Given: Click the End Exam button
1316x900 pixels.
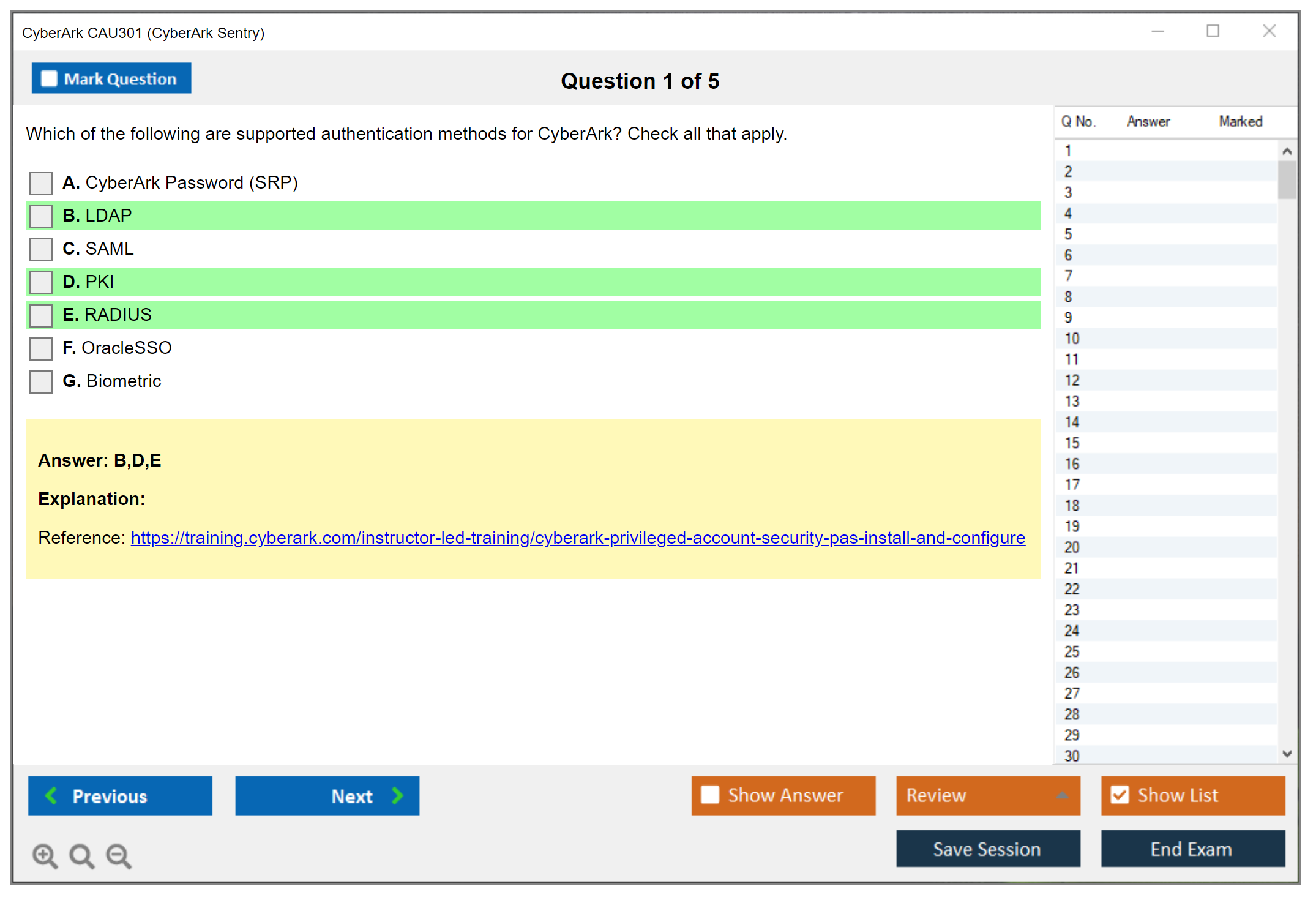Looking at the screenshot, I should [x=1192, y=849].
